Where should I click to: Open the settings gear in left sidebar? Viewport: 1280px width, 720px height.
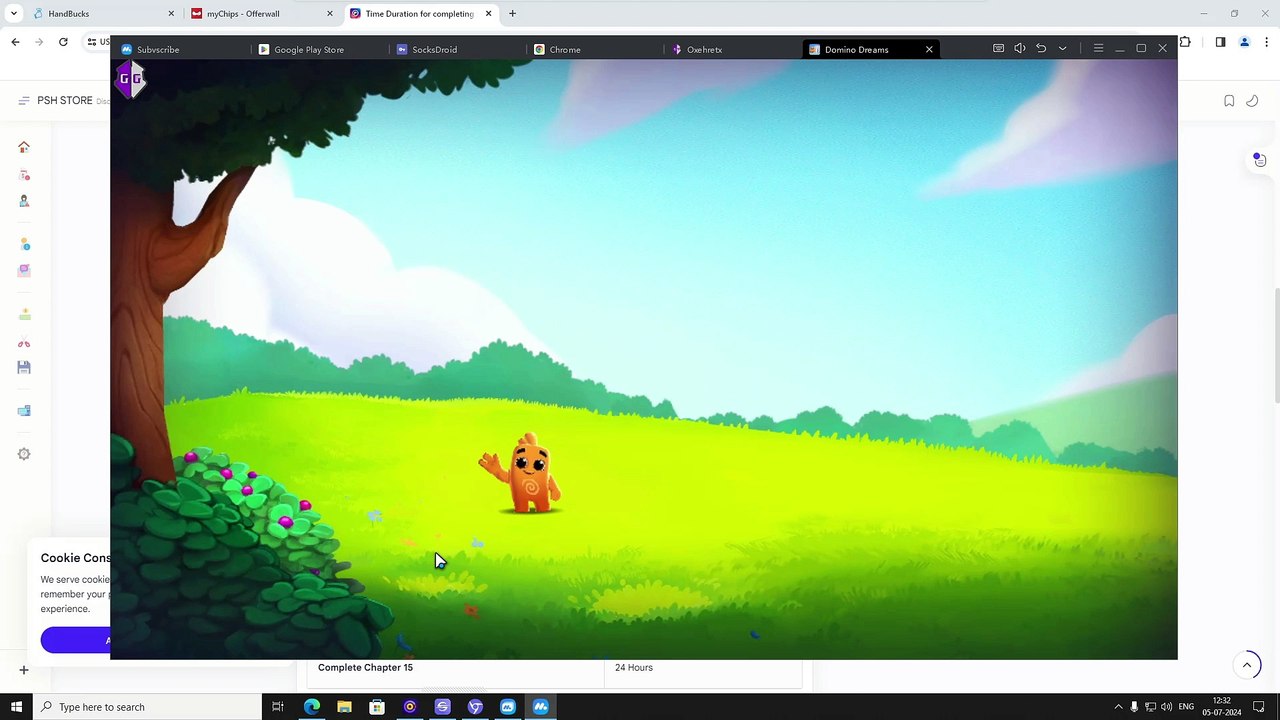coord(24,454)
